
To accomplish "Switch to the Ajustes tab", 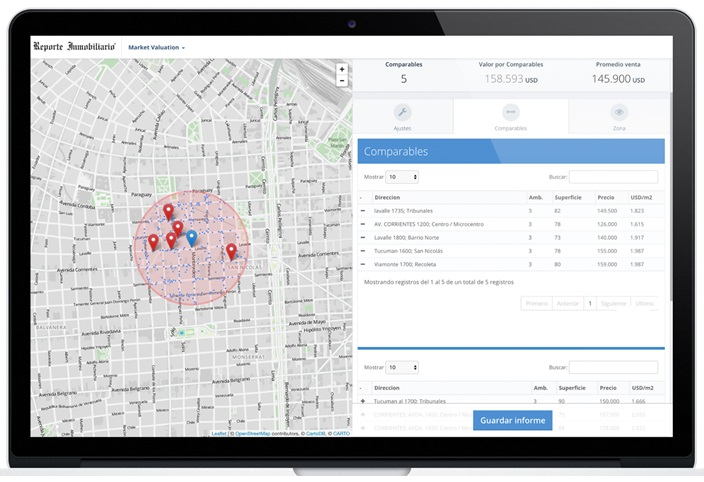I will (x=402, y=118).
